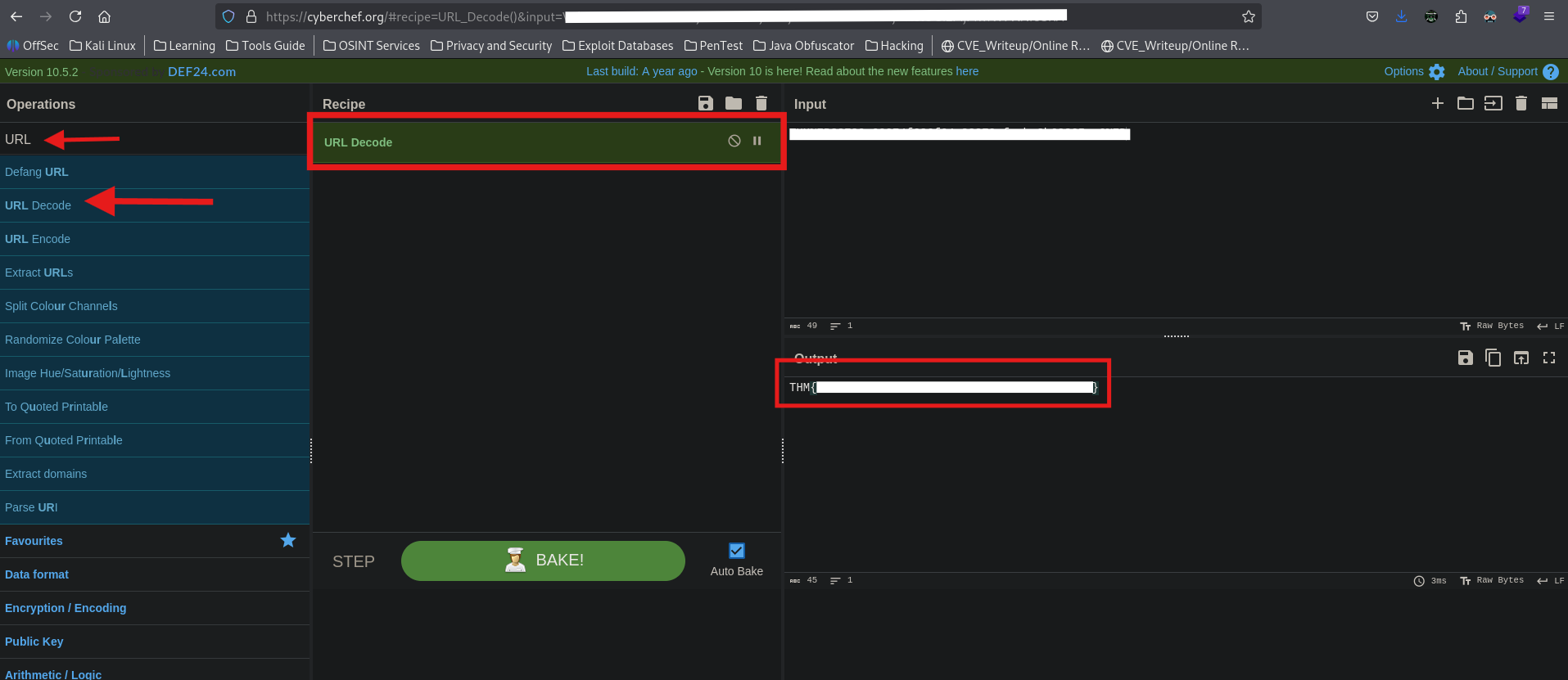Set breakpoint on URL Decode operation
The height and width of the screenshot is (680, 1568).
coord(757,141)
